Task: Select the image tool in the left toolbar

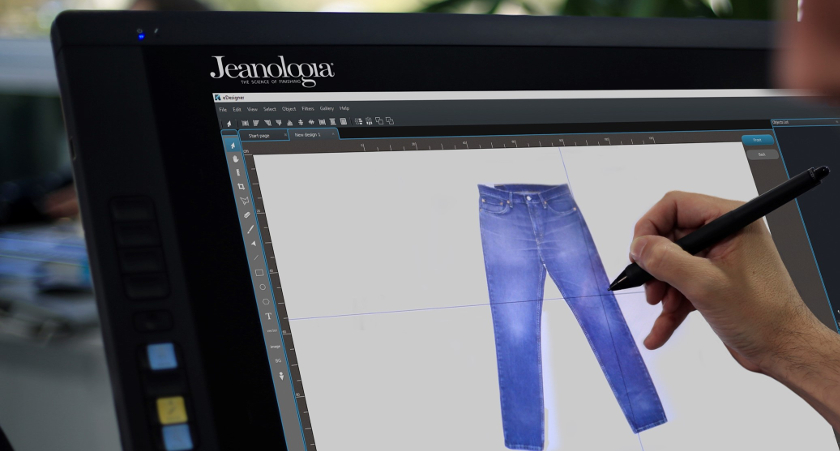Action: point(275,347)
